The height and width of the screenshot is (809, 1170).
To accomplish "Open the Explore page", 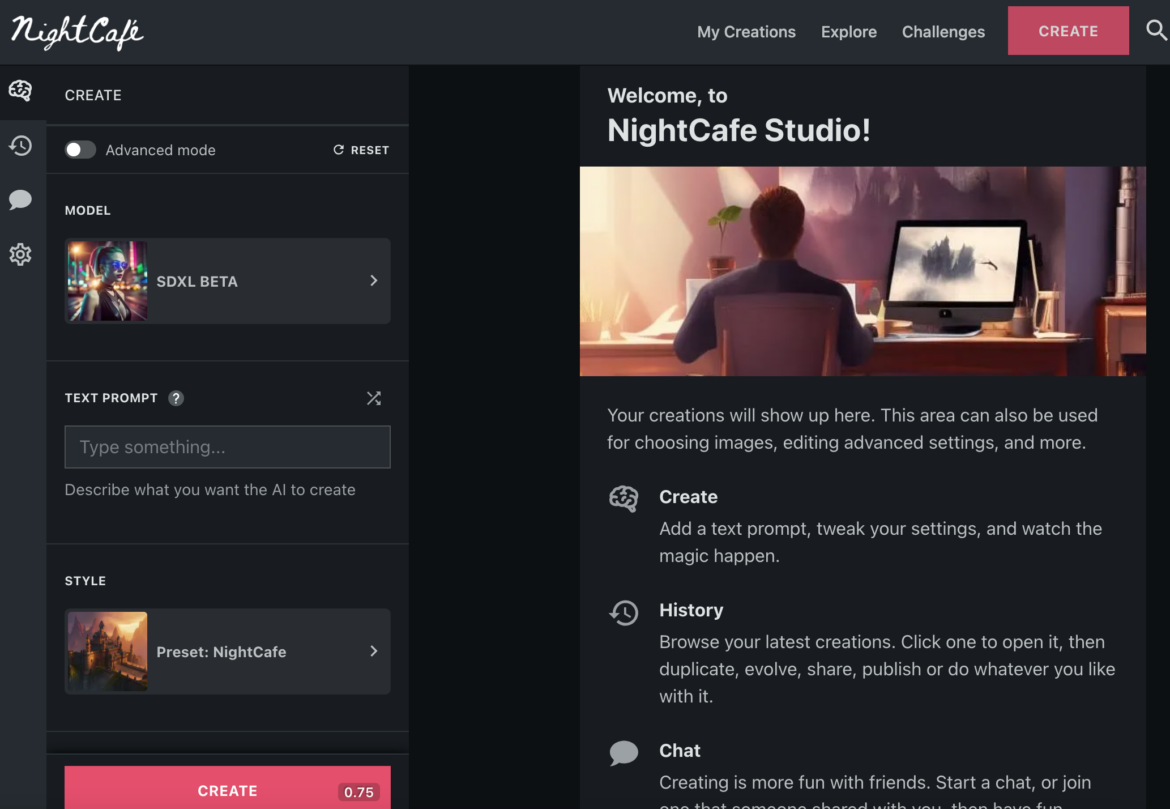I will (x=849, y=32).
